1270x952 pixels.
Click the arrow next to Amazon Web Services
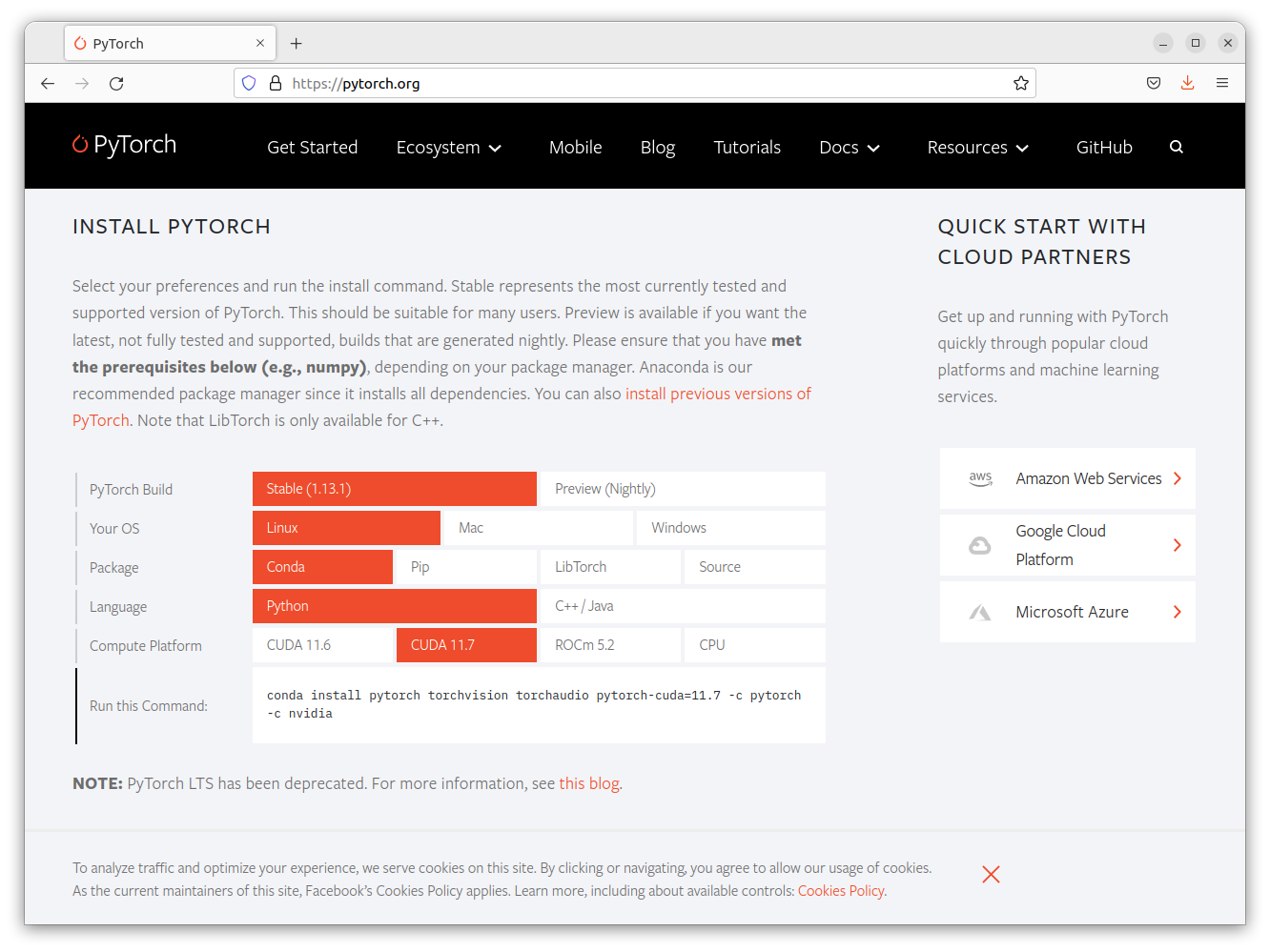(x=1178, y=478)
